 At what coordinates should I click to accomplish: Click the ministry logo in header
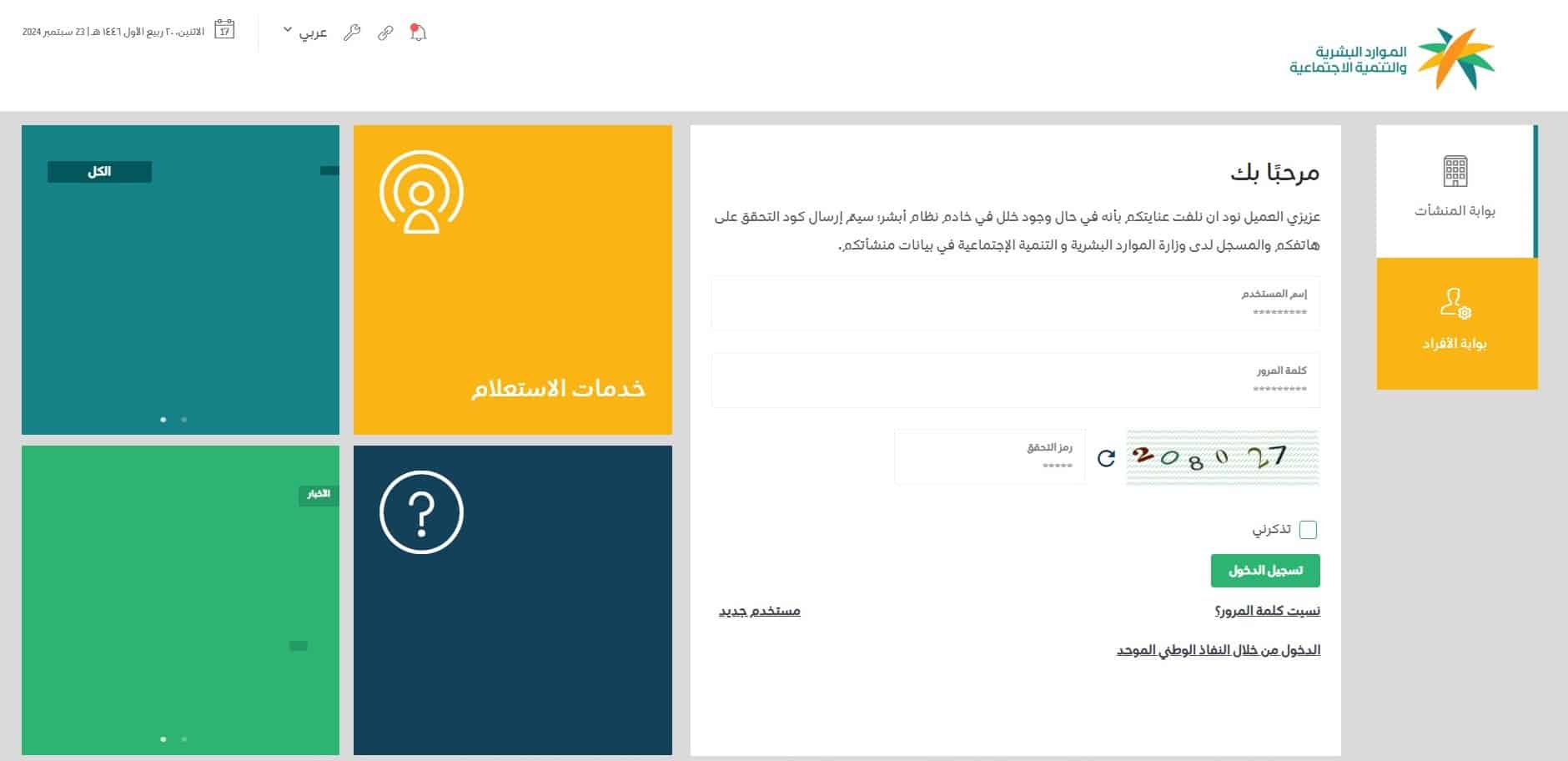coord(1393,58)
